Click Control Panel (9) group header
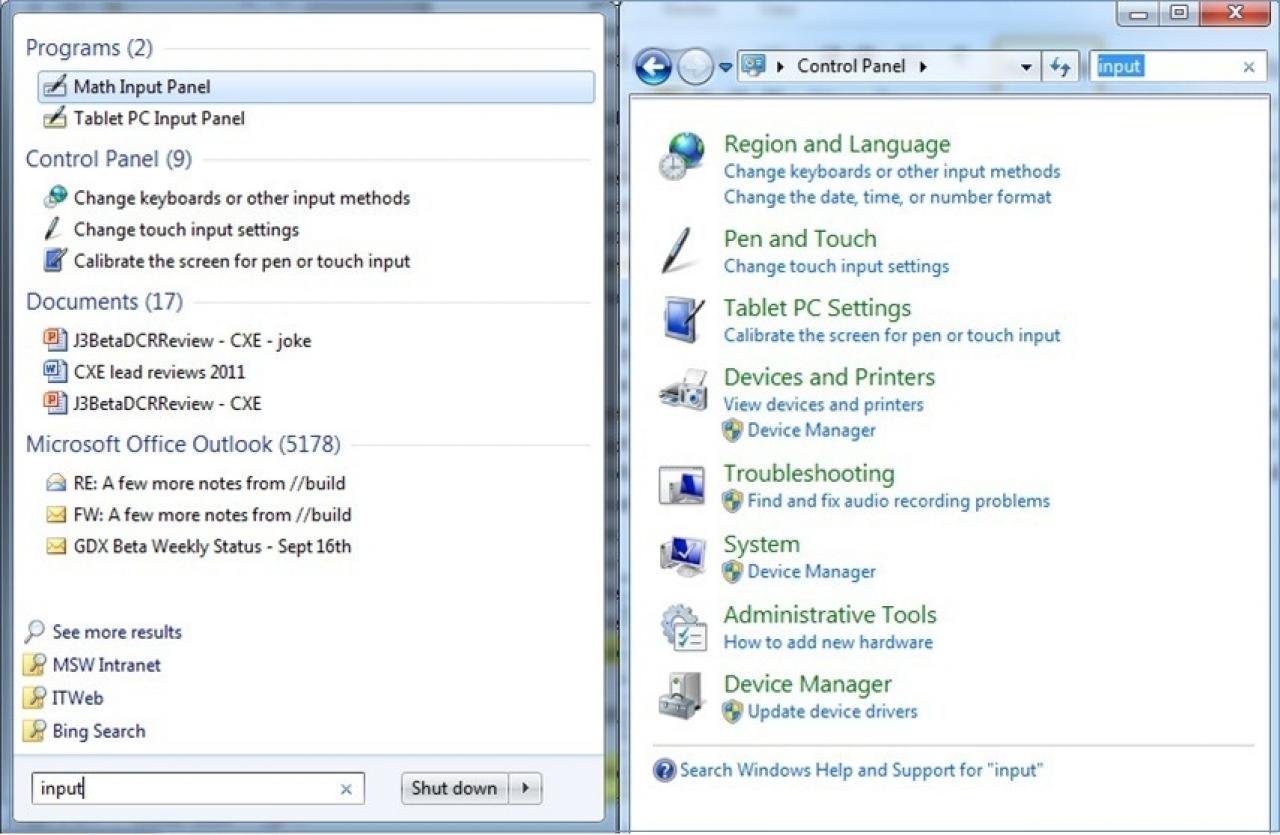 108,159
